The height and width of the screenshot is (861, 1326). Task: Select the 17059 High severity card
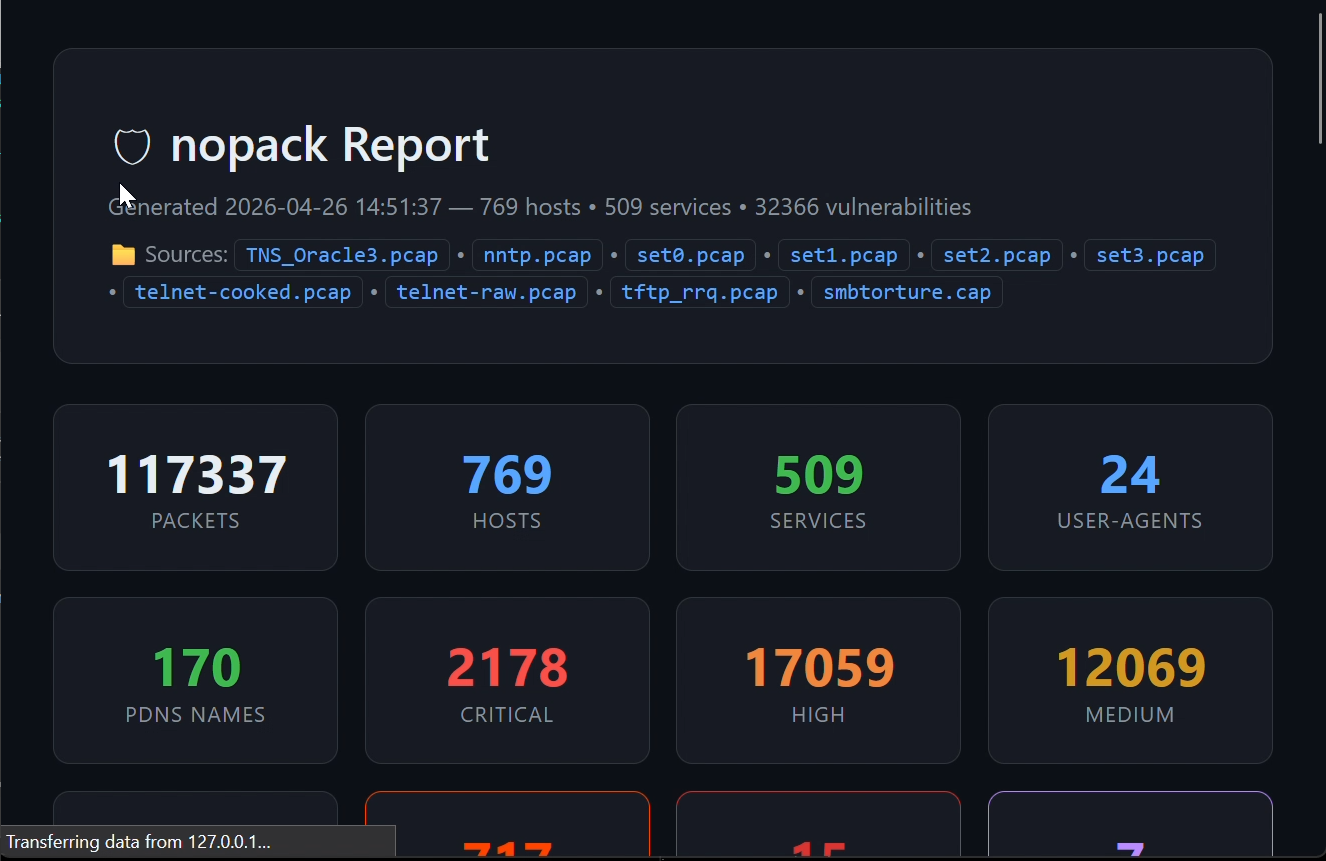[x=818, y=680]
